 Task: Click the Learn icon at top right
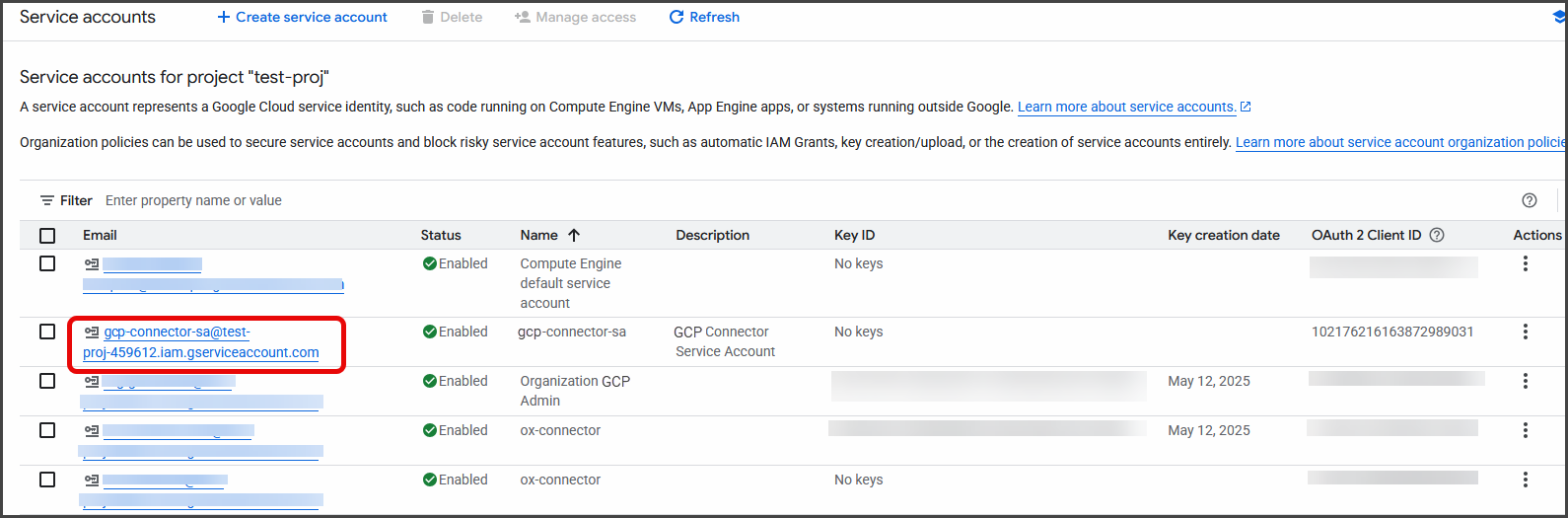(x=1559, y=17)
